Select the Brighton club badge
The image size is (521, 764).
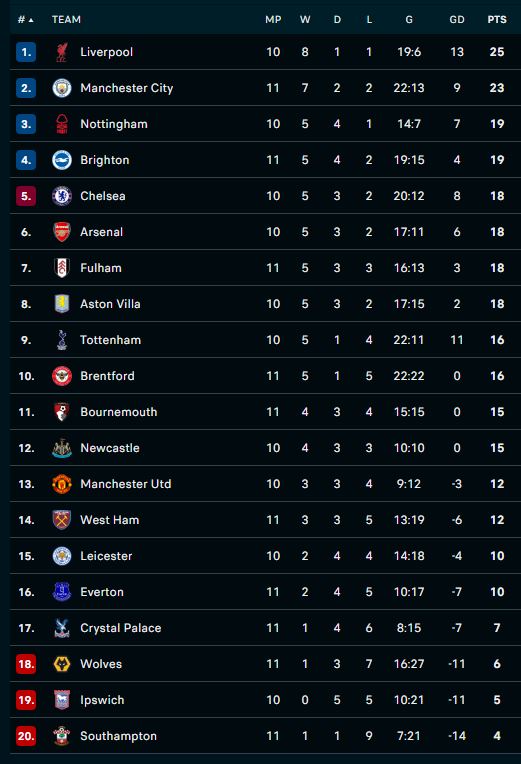(x=62, y=160)
